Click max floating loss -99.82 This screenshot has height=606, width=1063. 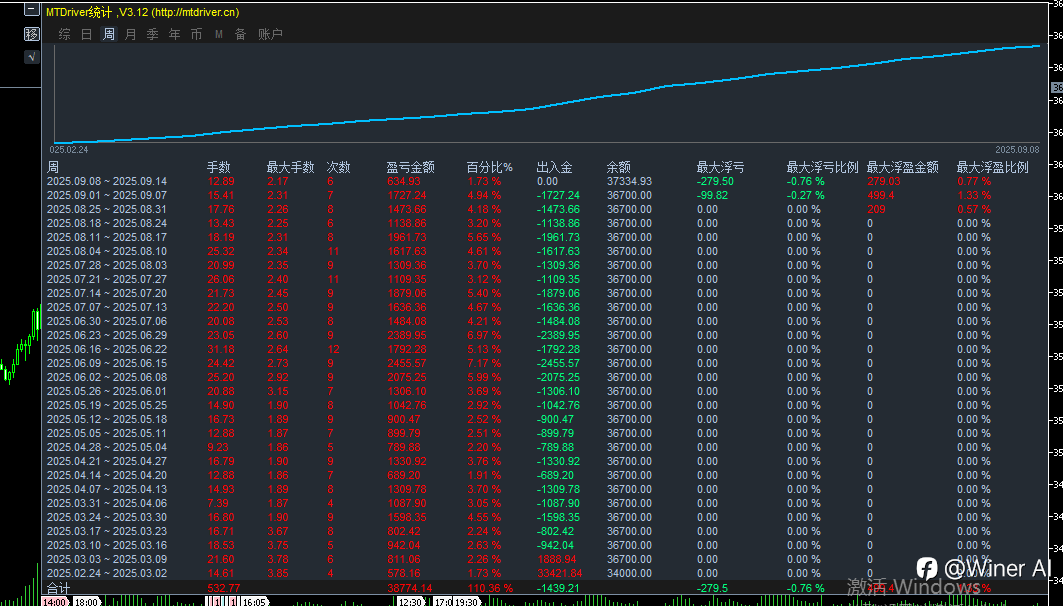point(712,195)
